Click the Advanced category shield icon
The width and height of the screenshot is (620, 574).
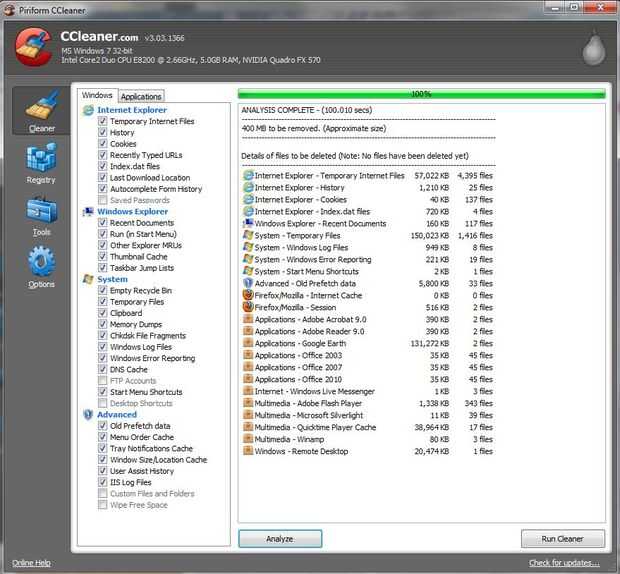88,415
